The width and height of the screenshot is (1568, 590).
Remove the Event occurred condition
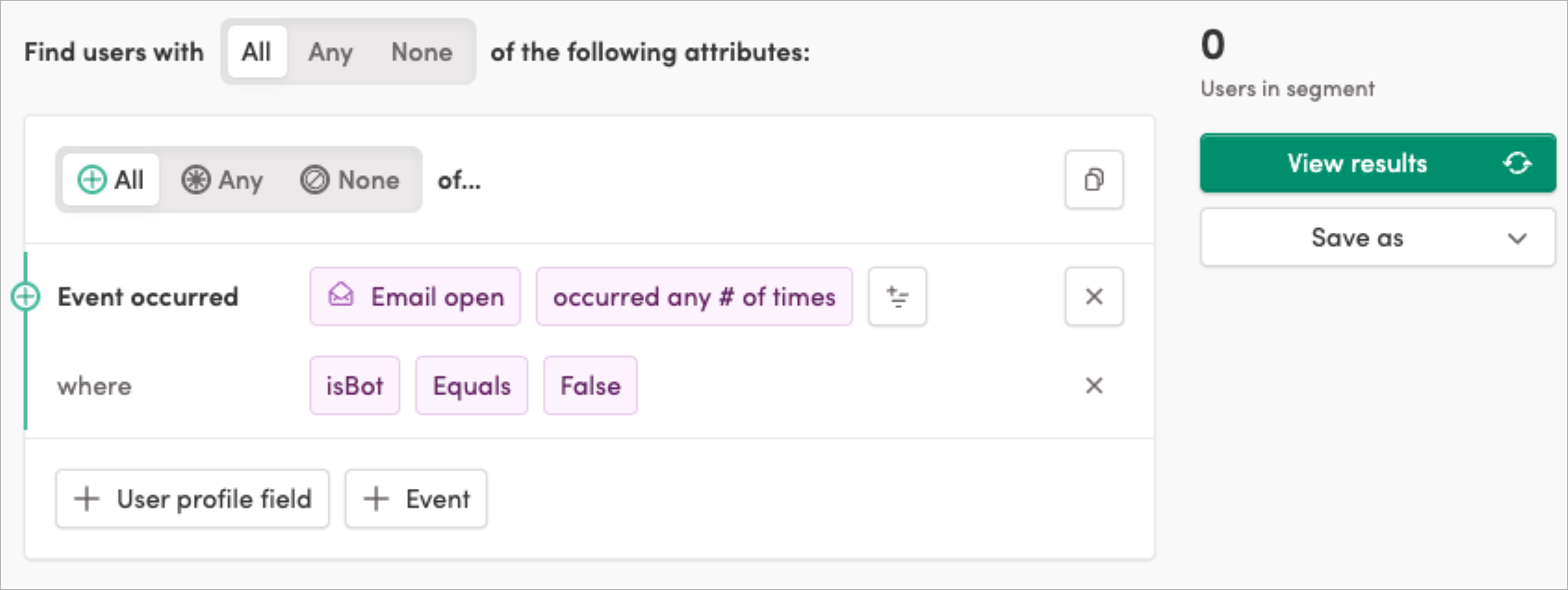click(x=1094, y=297)
